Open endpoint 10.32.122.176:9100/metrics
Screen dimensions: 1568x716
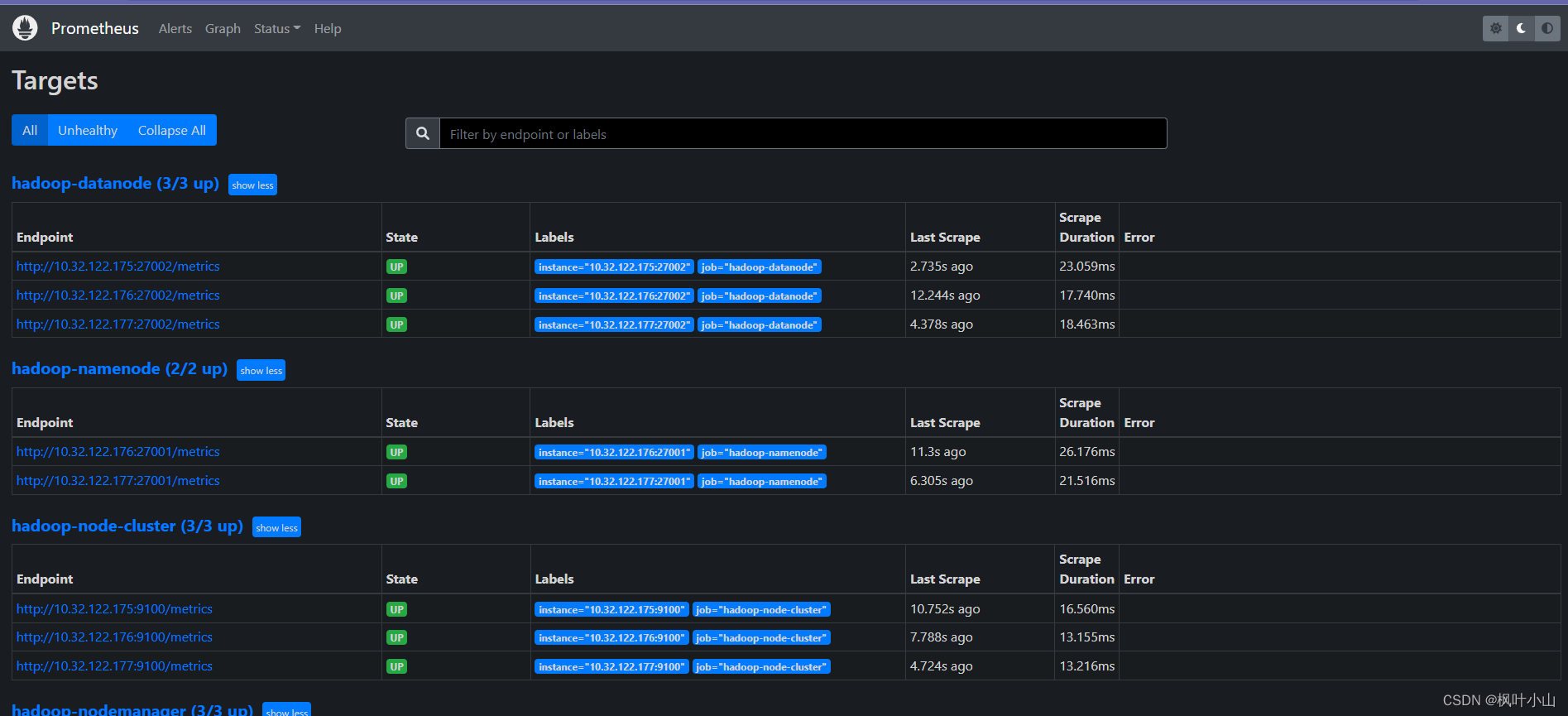114,637
